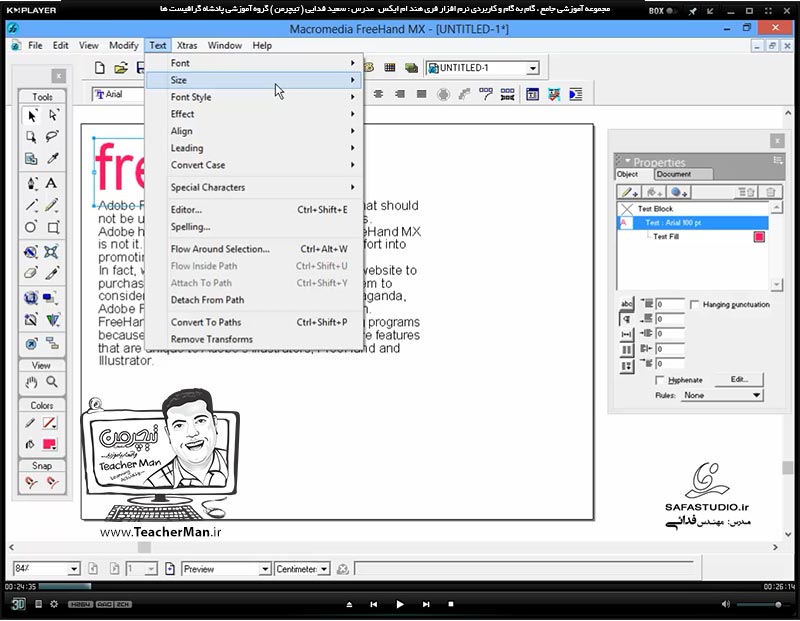Click the align center icon in text toolbar

pos(378,94)
